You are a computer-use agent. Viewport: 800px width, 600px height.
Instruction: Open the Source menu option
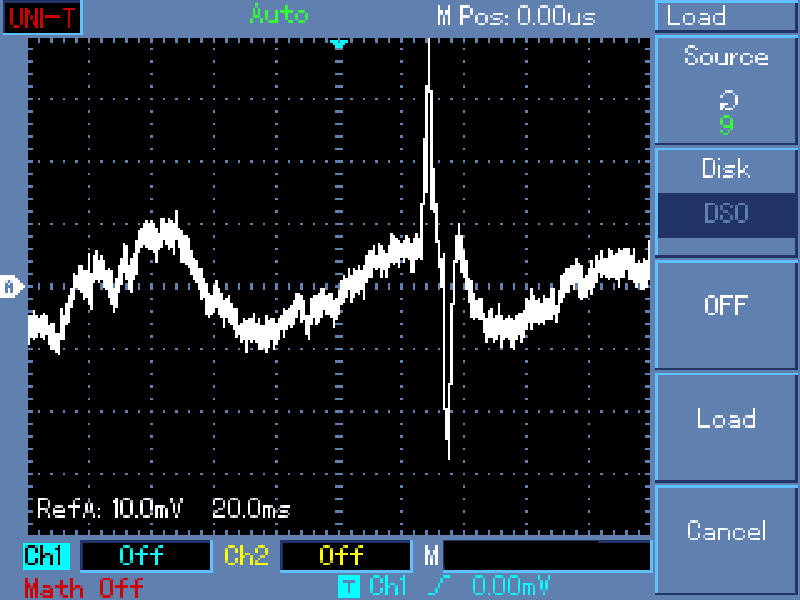click(x=726, y=90)
